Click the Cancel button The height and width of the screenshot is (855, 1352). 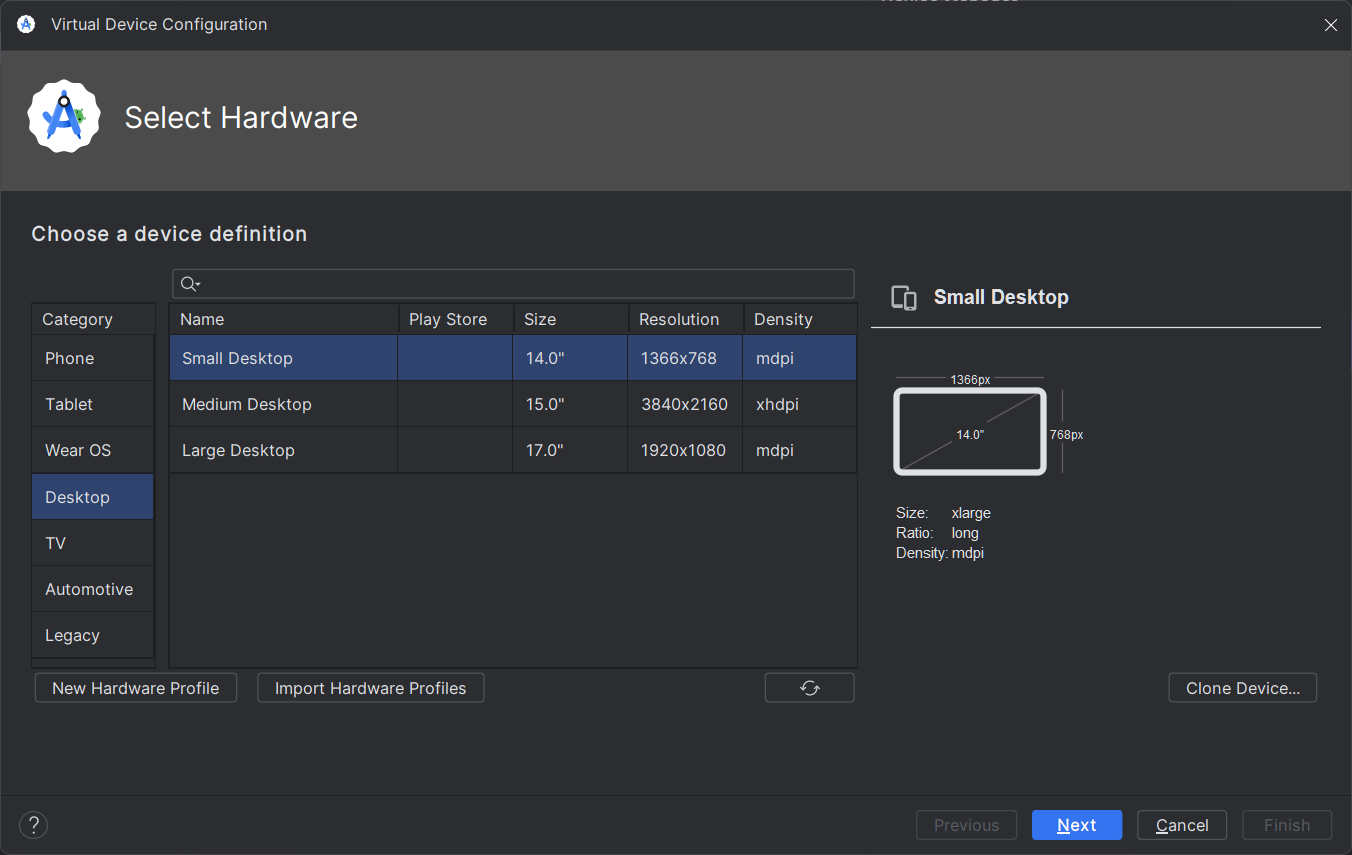click(x=1182, y=825)
